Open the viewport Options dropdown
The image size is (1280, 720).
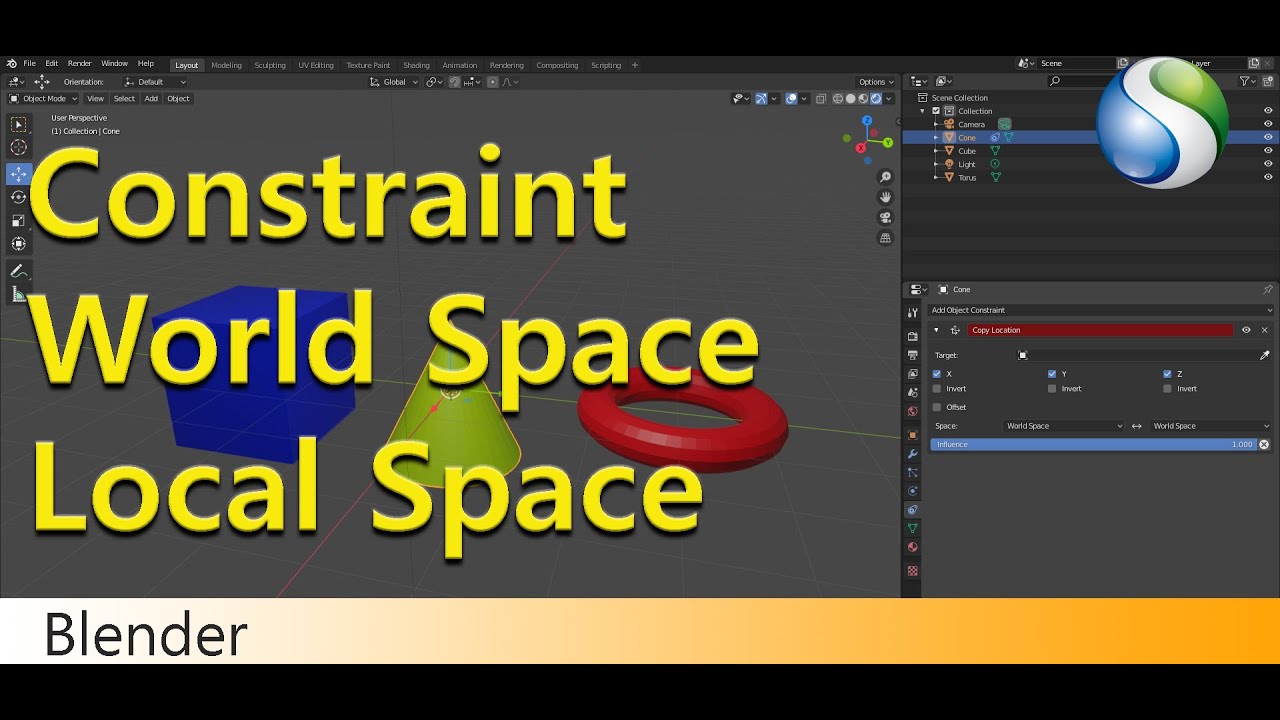coord(876,82)
